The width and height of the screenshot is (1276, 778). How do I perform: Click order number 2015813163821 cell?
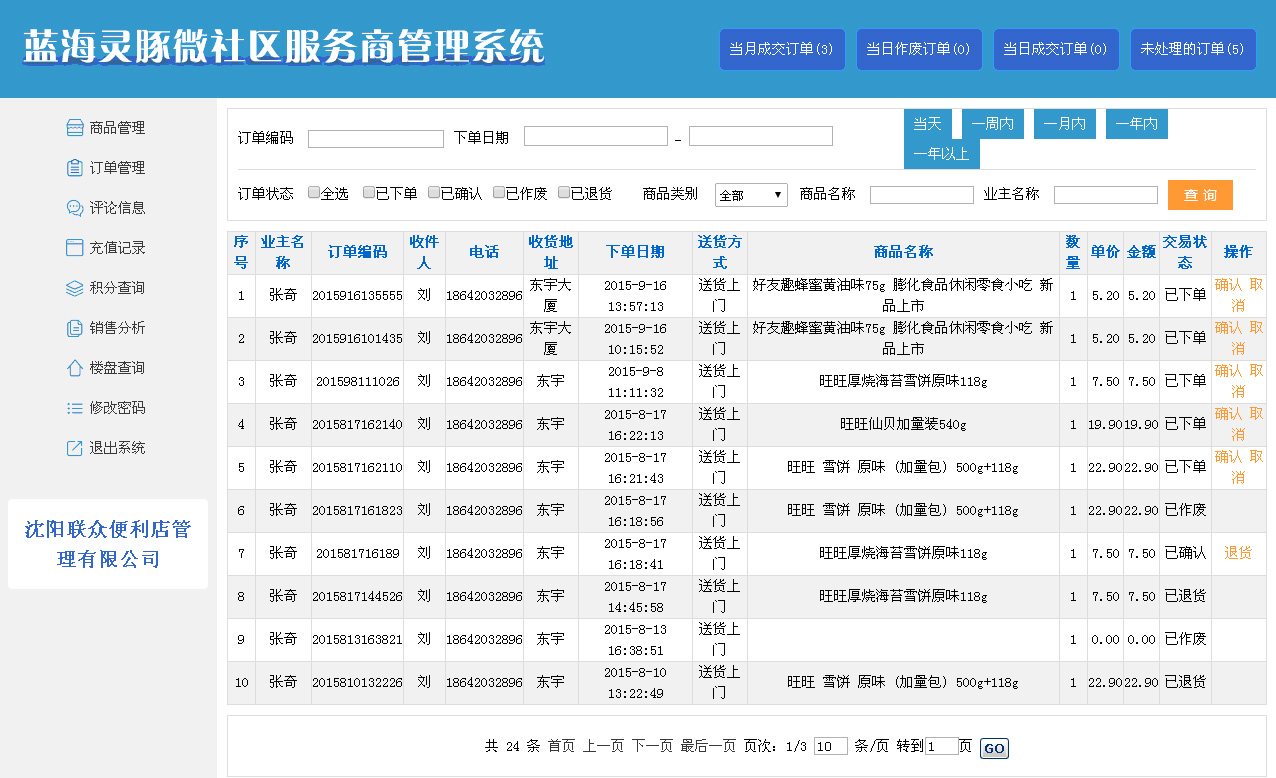pyautogui.click(x=357, y=640)
